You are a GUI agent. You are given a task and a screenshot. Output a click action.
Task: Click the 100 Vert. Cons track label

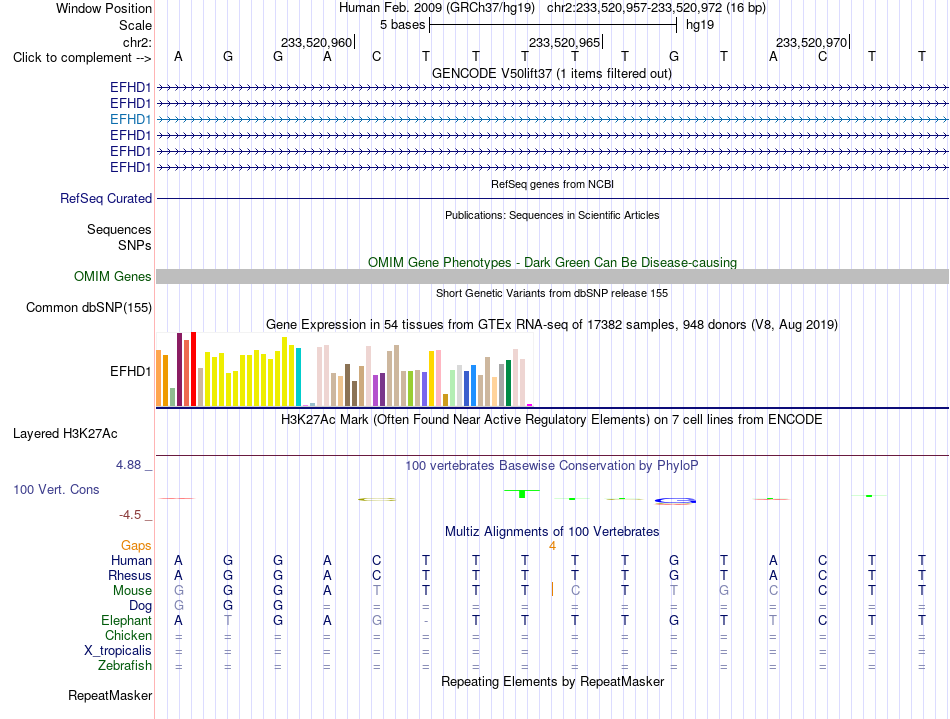(56, 489)
